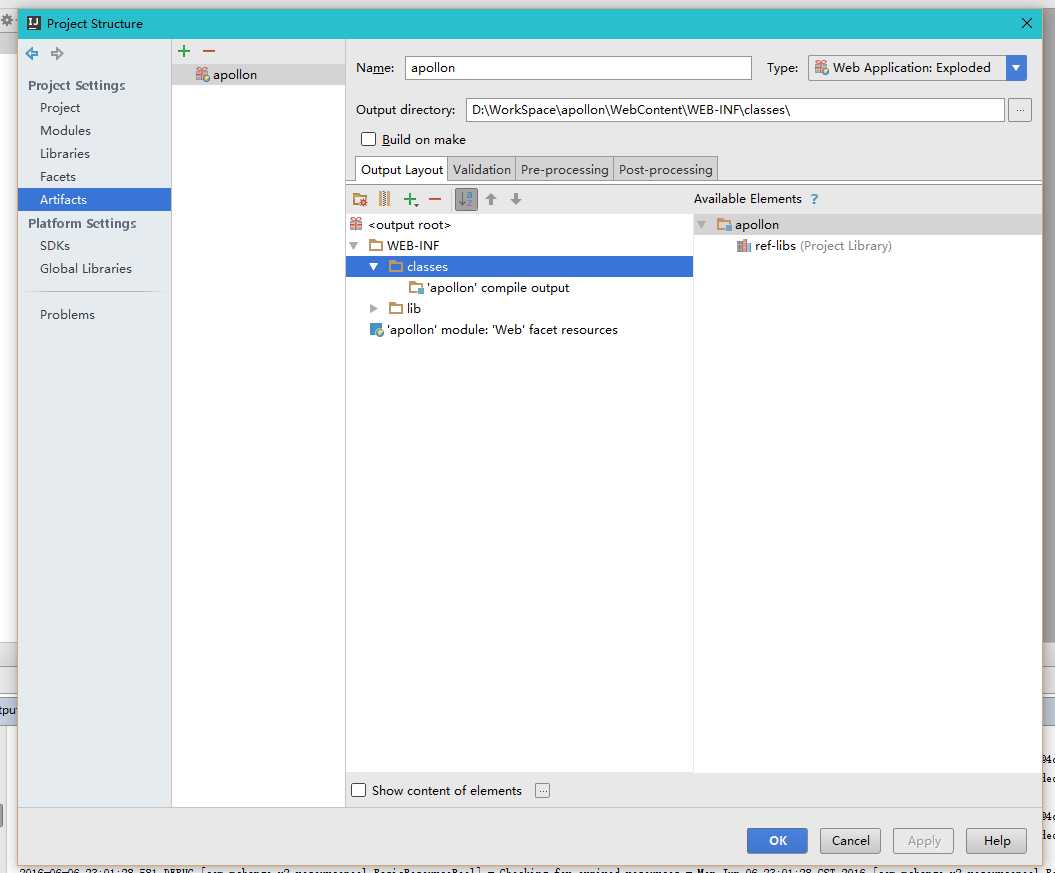
Task: Select ref-libs Project Library item
Action: point(814,246)
